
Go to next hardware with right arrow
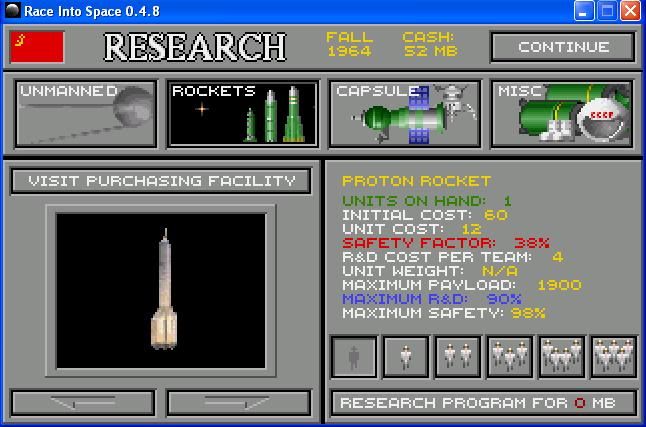pos(239,403)
